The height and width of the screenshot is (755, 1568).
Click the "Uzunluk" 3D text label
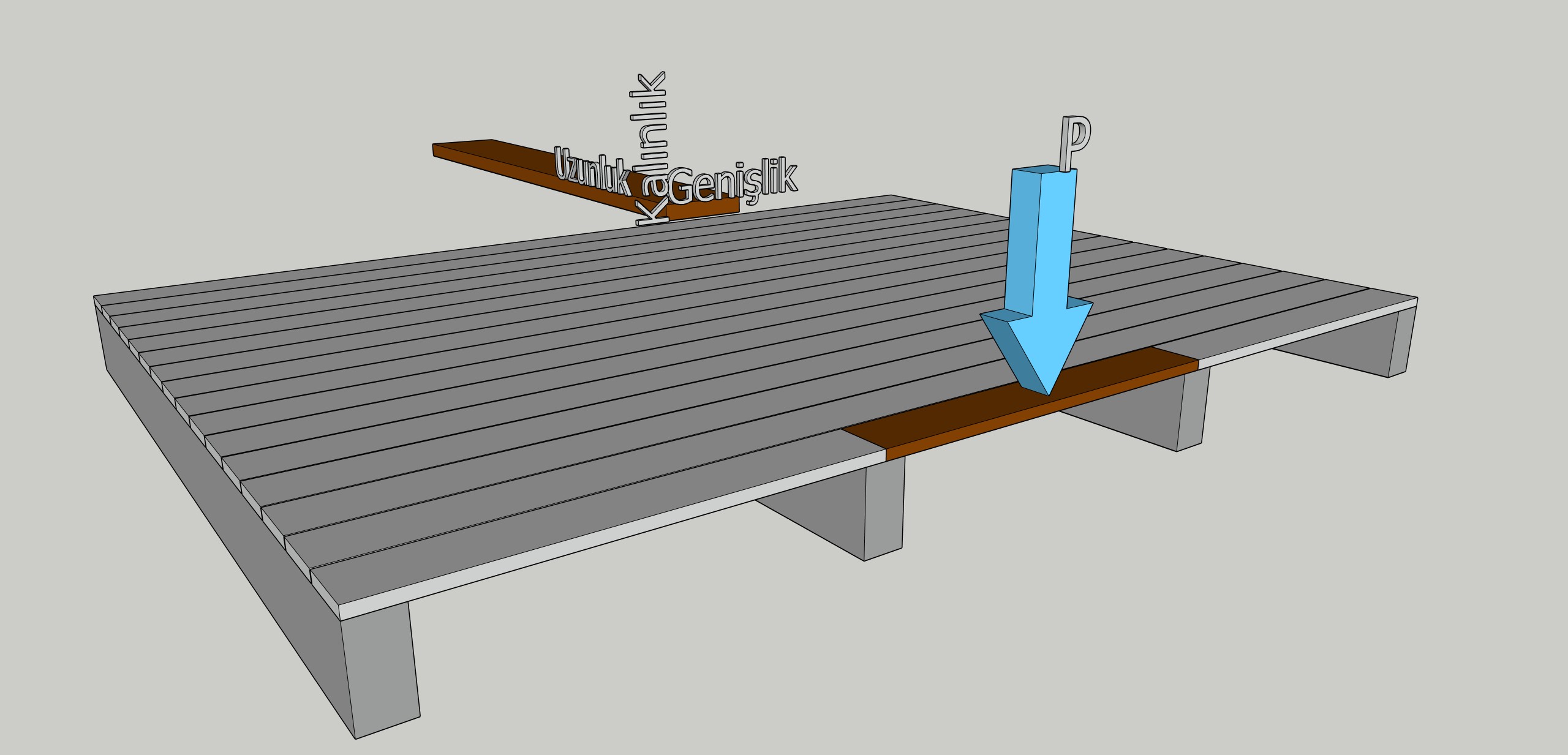(592, 171)
